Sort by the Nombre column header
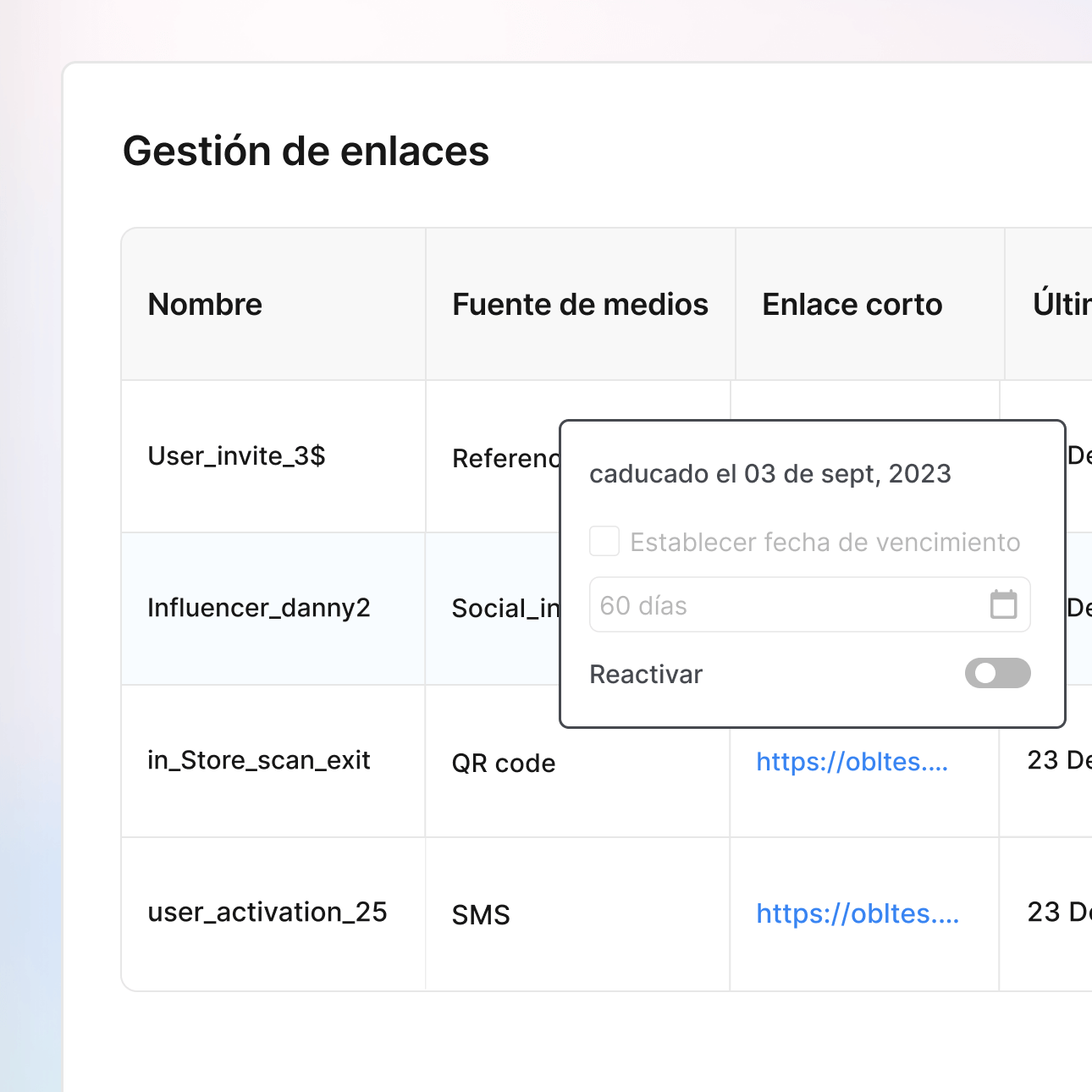The height and width of the screenshot is (1092, 1092). click(x=205, y=304)
